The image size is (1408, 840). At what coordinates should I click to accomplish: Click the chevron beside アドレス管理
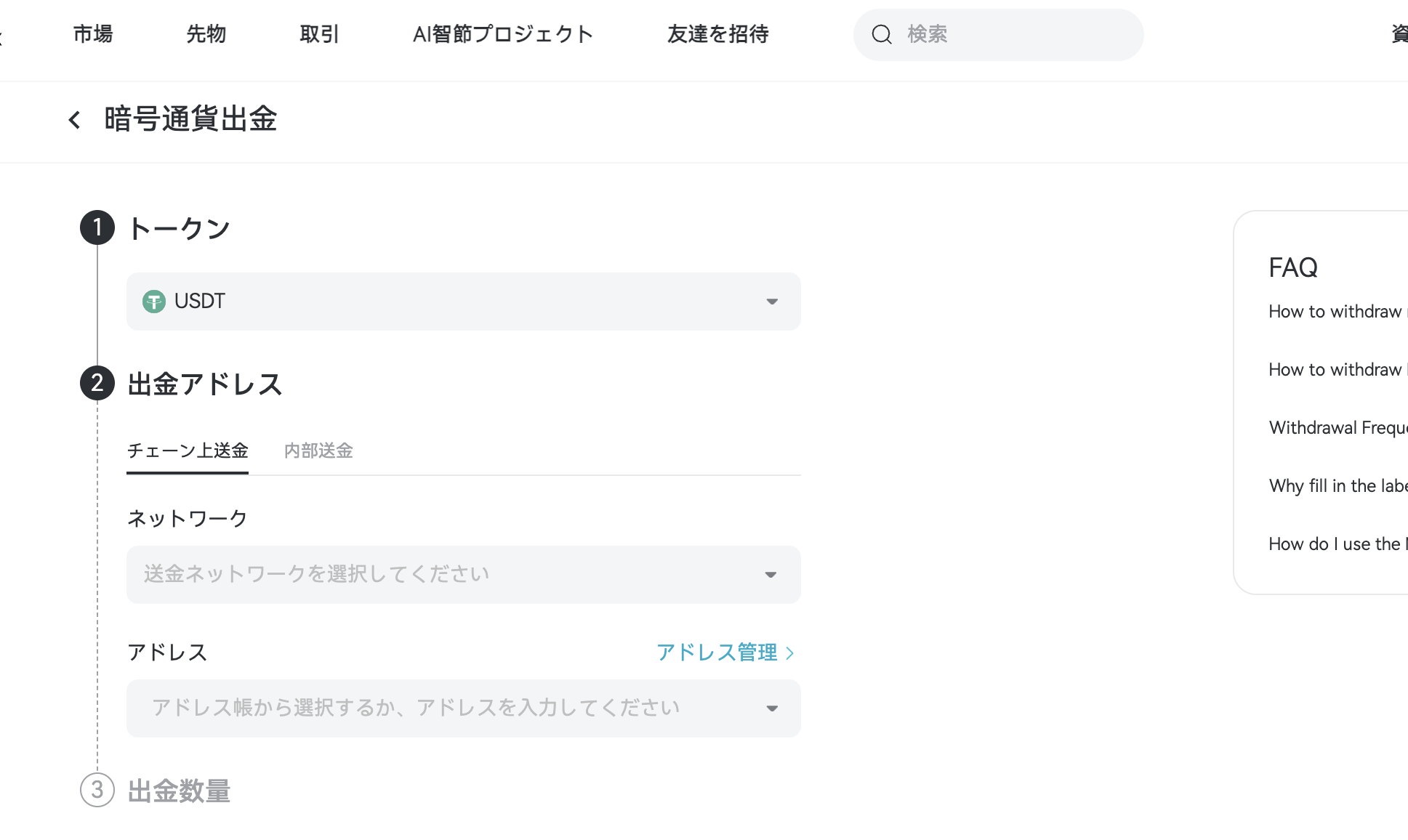point(790,653)
